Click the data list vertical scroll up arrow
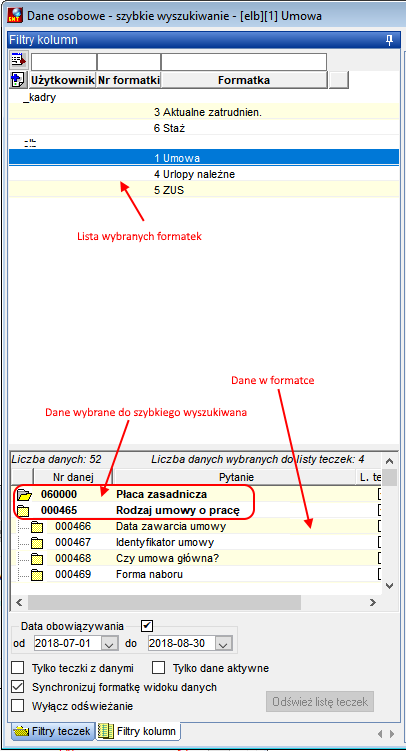The height and width of the screenshot is (751, 406). (x=390, y=462)
